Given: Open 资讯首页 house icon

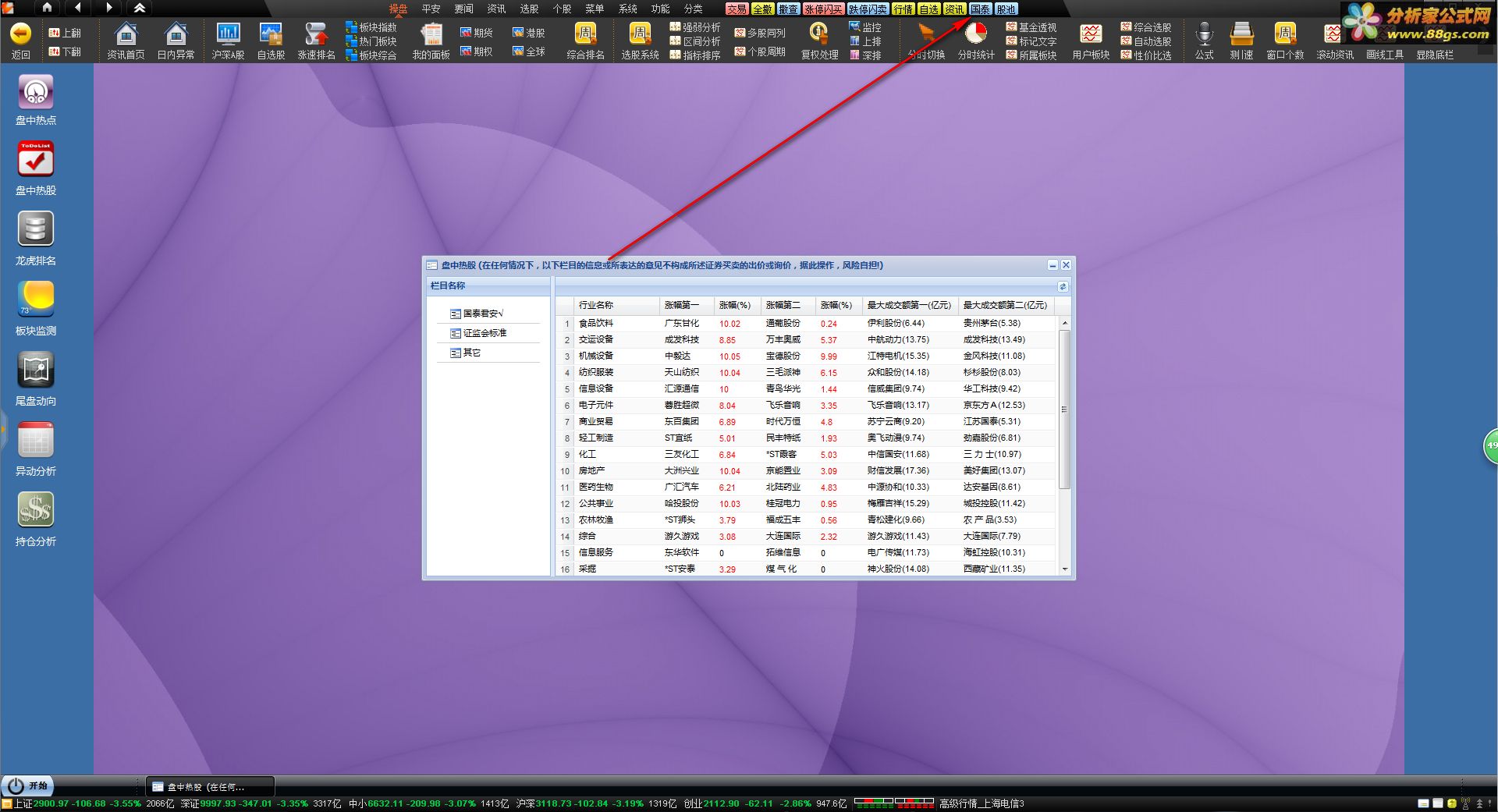Looking at the screenshot, I should pos(126,34).
